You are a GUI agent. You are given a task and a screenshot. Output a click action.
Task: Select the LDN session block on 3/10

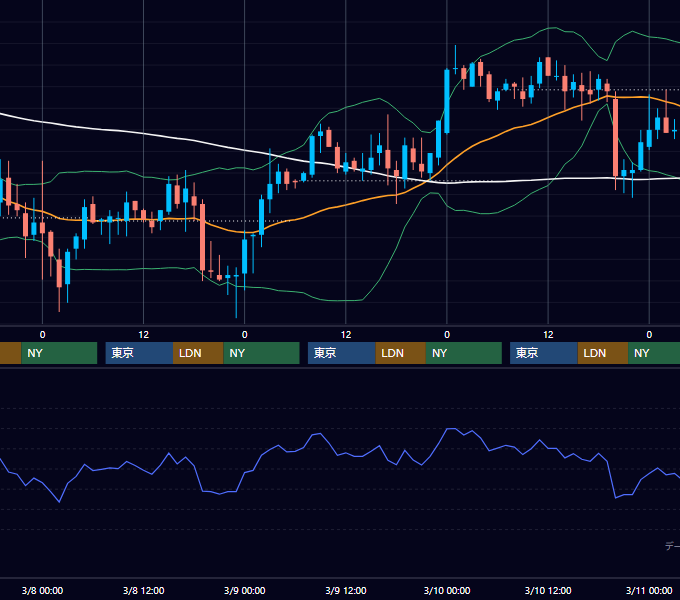pos(603,353)
